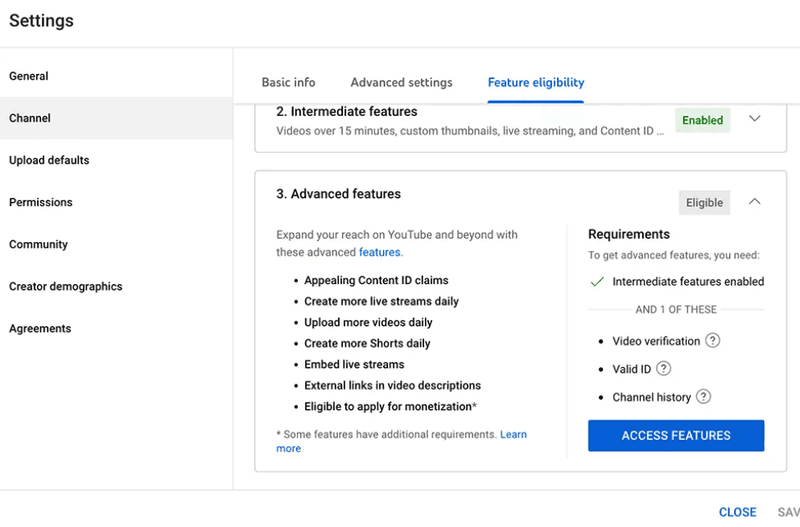Viewport: 800px width, 527px height.
Task: Select Channel in the settings sidebar
Action: point(116,118)
